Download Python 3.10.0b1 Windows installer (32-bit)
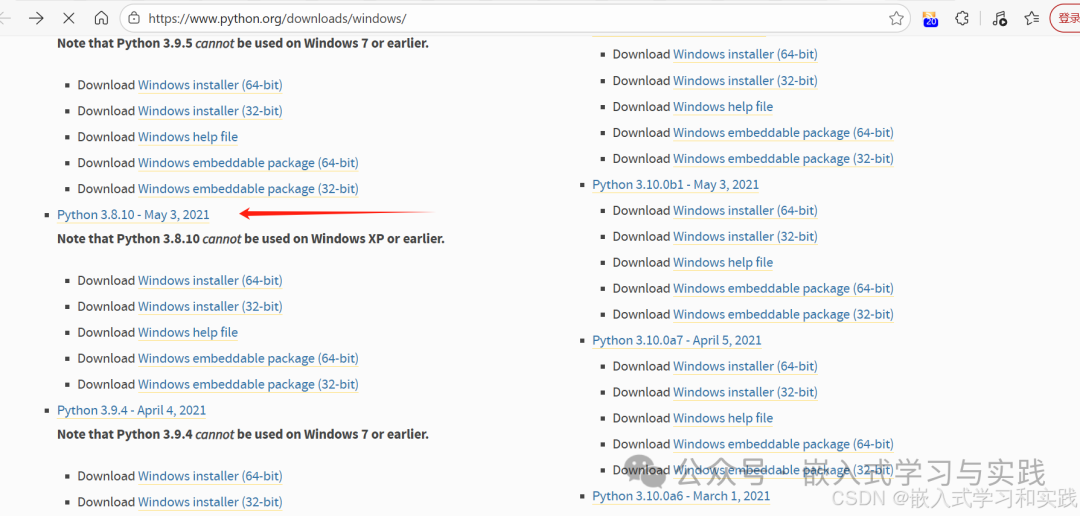The height and width of the screenshot is (516, 1080). pyautogui.click(x=745, y=236)
